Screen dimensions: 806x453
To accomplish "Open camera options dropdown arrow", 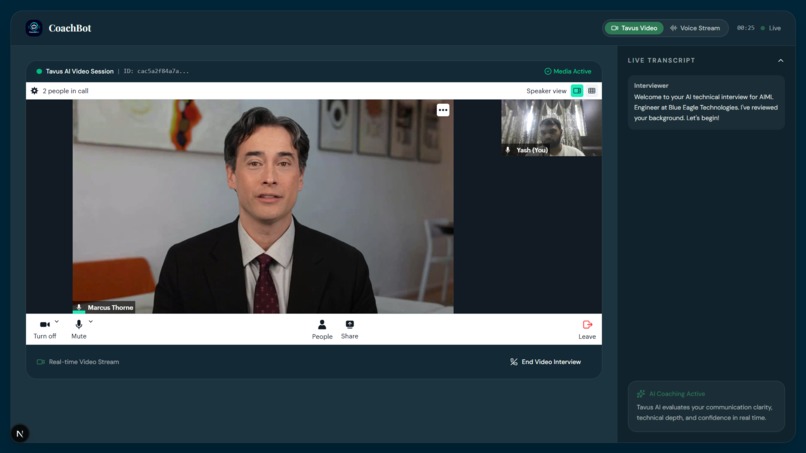I will point(57,321).
